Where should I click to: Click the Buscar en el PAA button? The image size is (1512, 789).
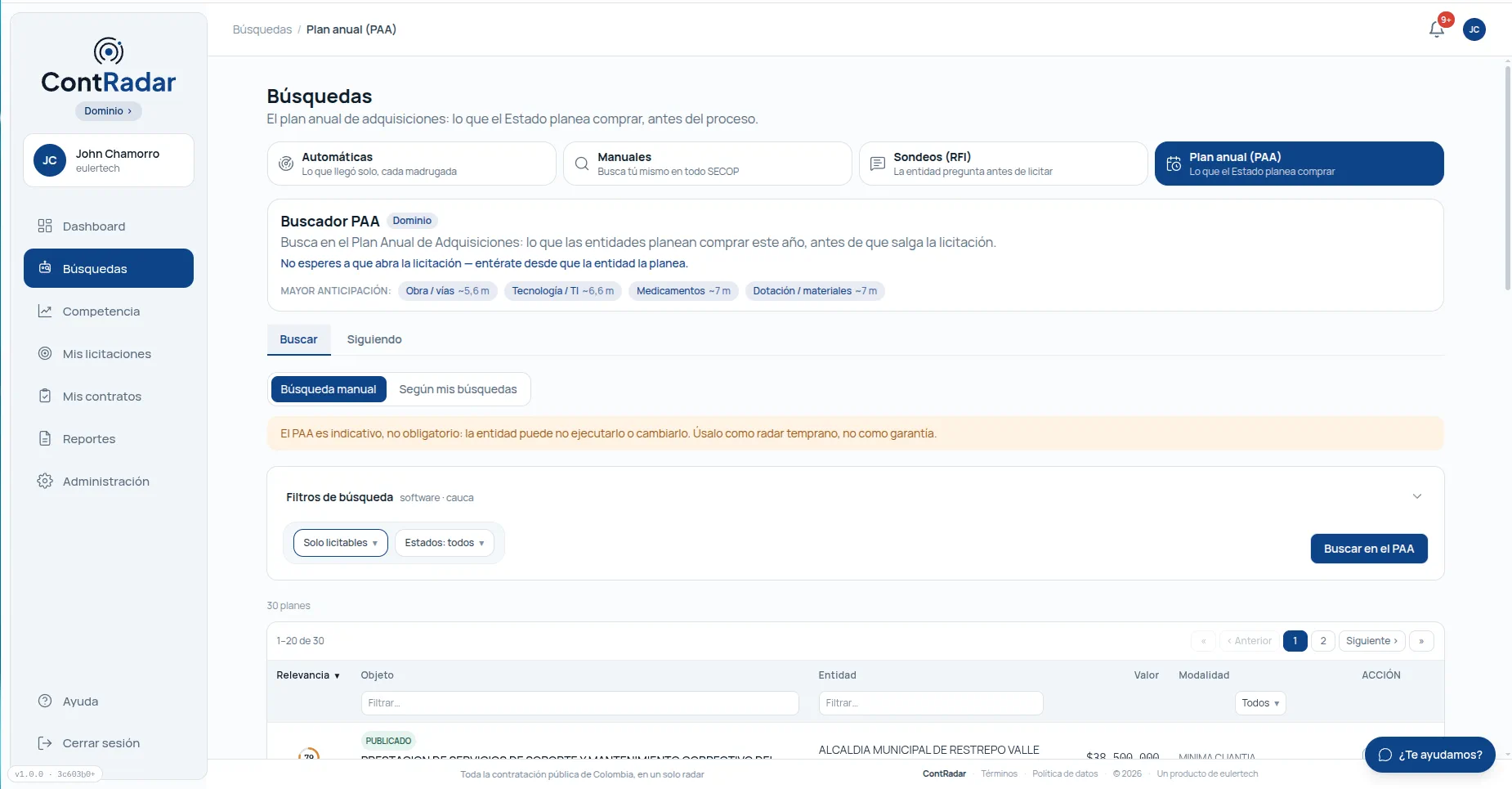point(1369,549)
